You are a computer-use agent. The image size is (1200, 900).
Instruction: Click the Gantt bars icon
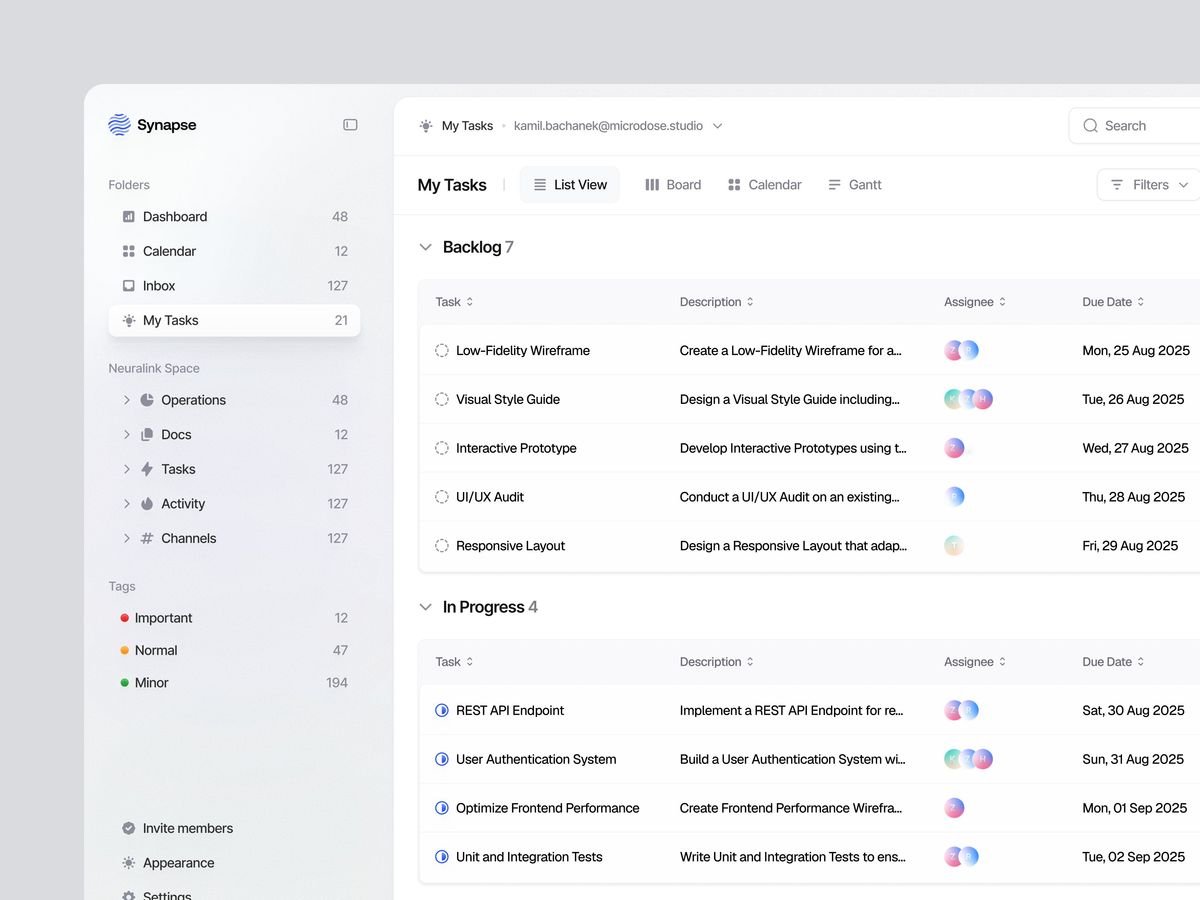[834, 185]
